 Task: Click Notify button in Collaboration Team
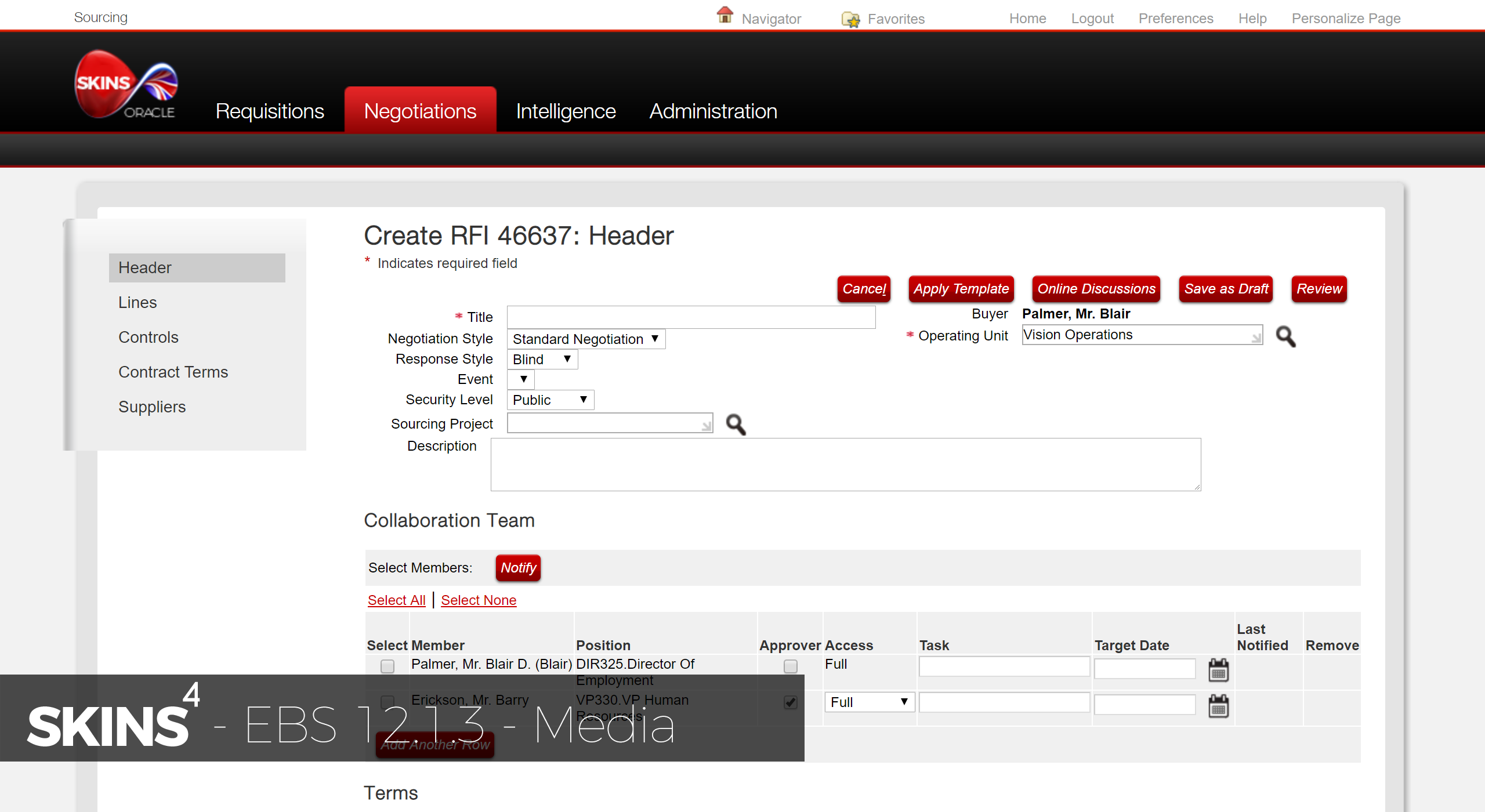pyautogui.click(x=518, y=568)
